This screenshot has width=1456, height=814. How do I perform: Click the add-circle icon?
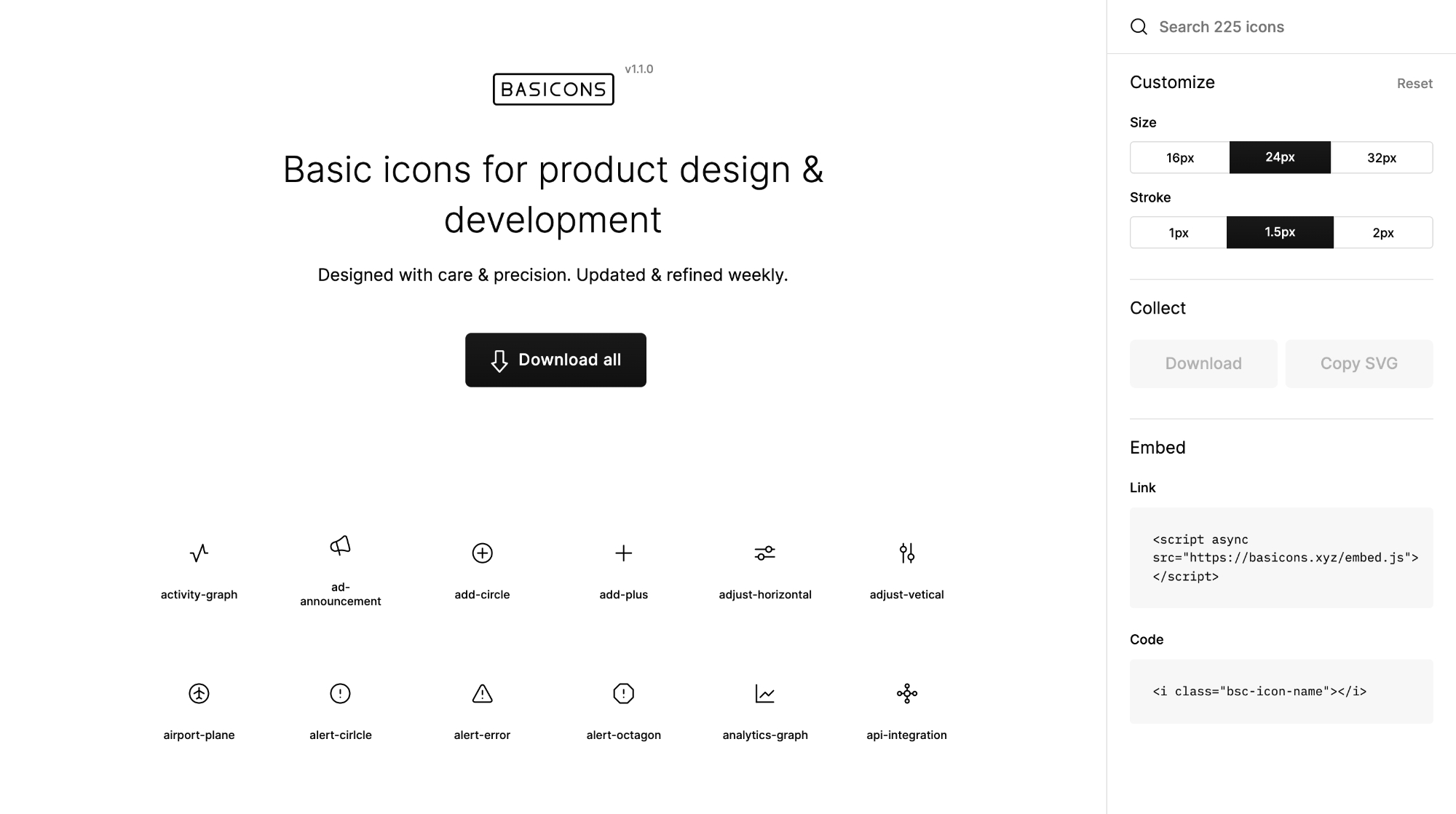coord(482,553)
